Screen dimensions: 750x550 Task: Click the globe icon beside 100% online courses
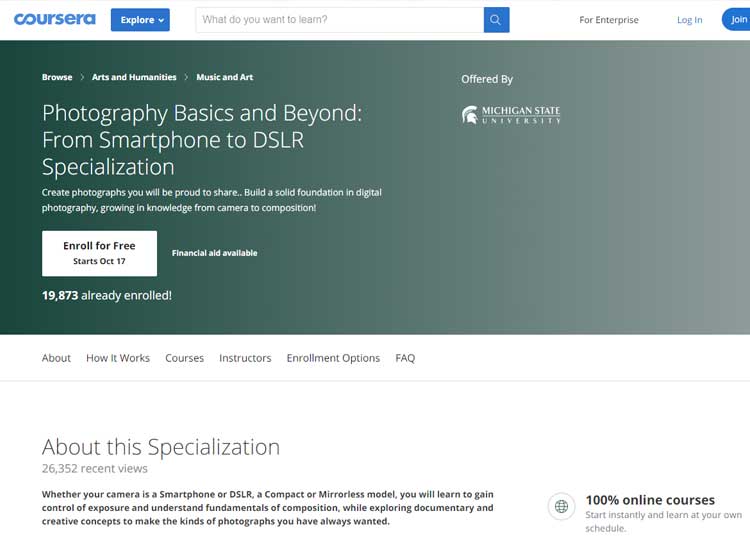(562, 506)
